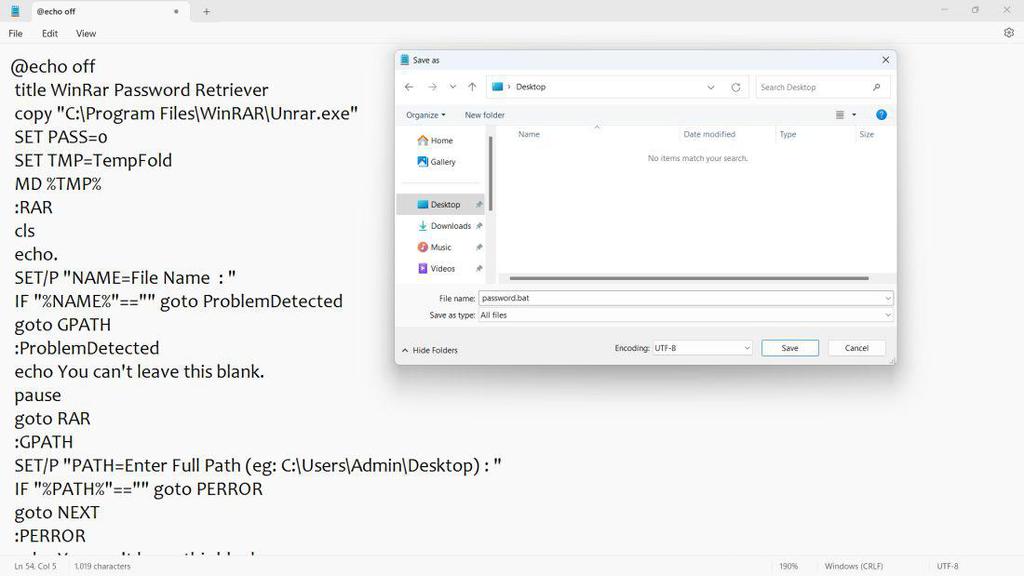The image size is (1024, 576).
Task: Open Notepad settings via the gear icon
Action: tap(1009, 32)
